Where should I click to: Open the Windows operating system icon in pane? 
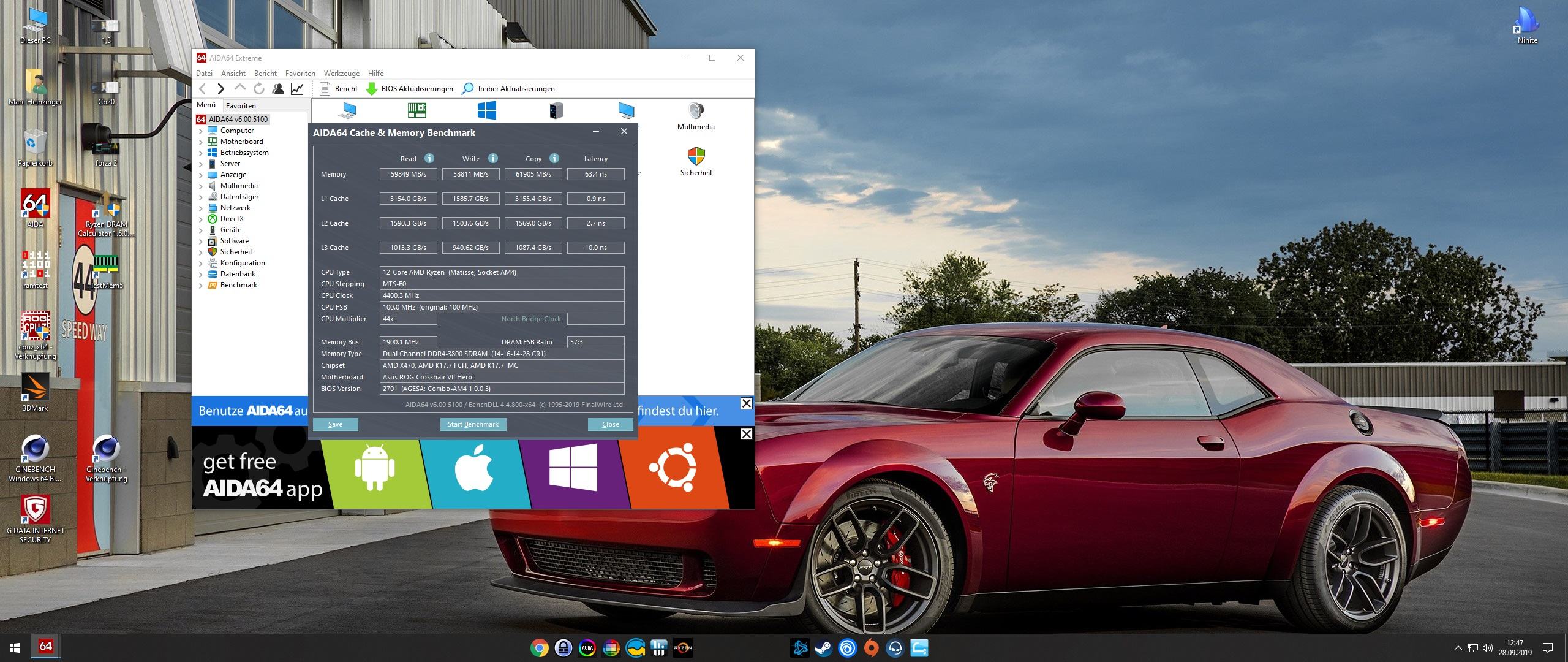pyautogui.click(x=487, y=110)
